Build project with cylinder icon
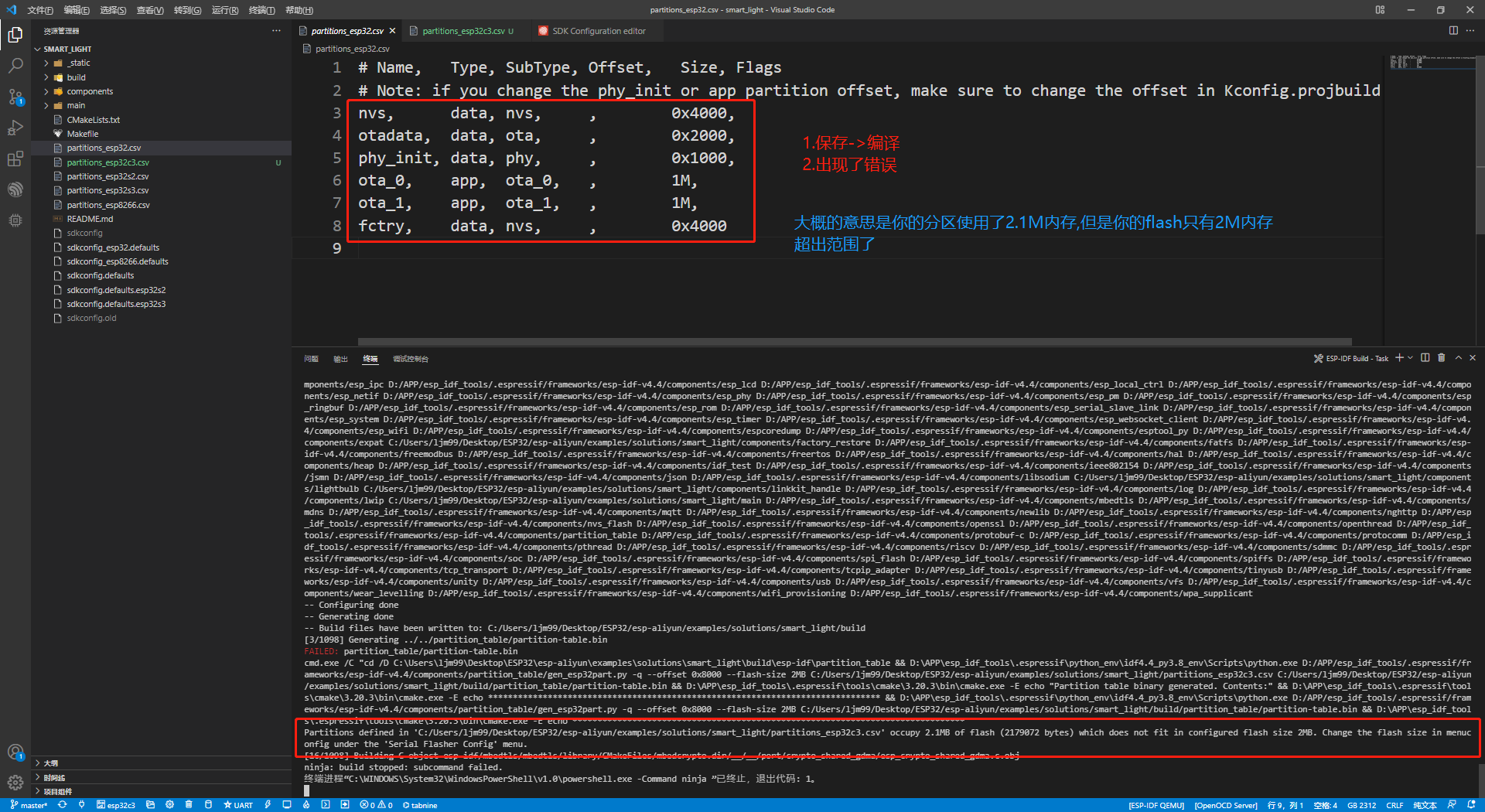Screen dimensions: 1485x812 coord(208,805)
